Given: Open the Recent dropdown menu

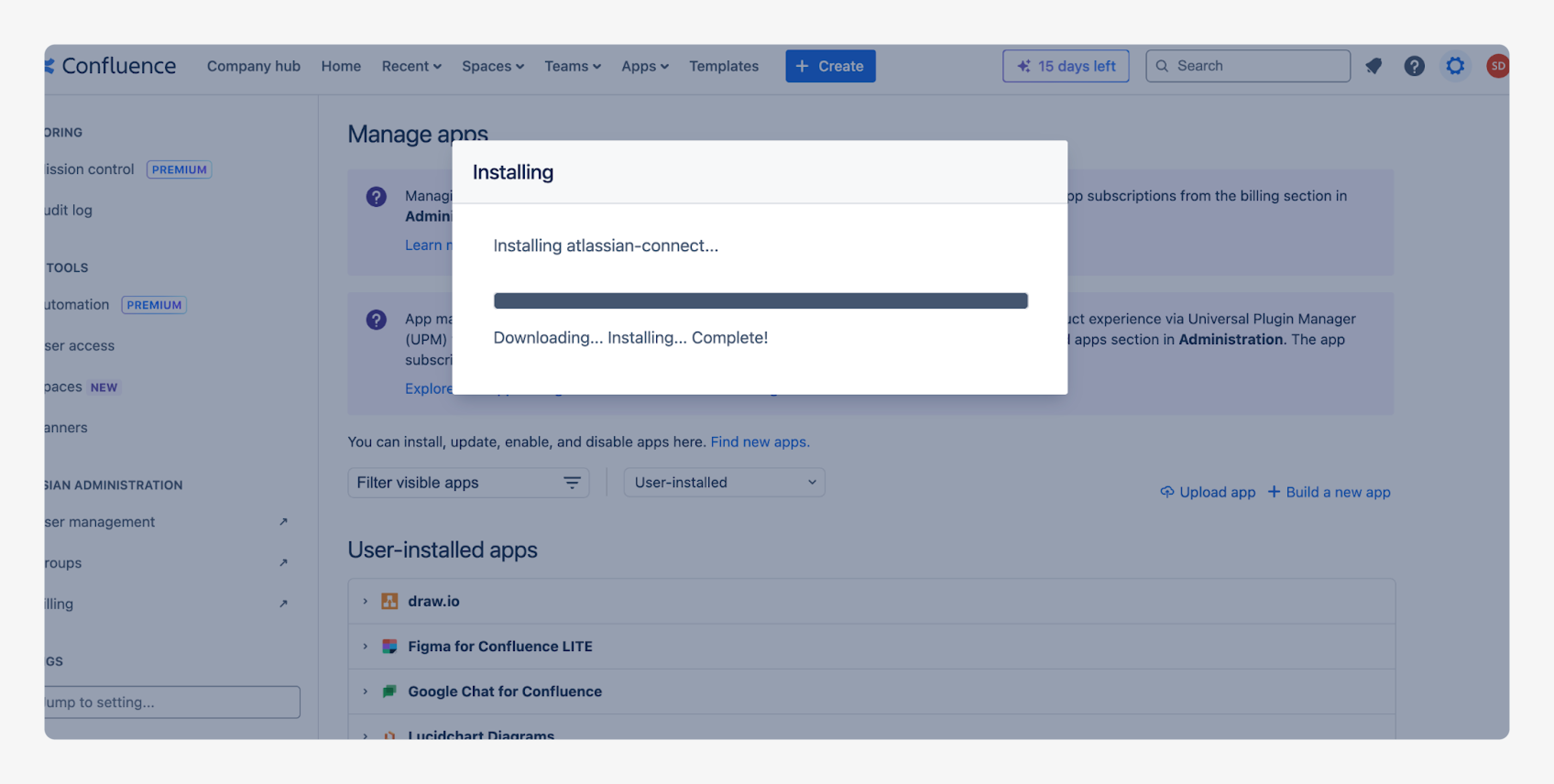Looking at the screenshot, I should [411, 66].
